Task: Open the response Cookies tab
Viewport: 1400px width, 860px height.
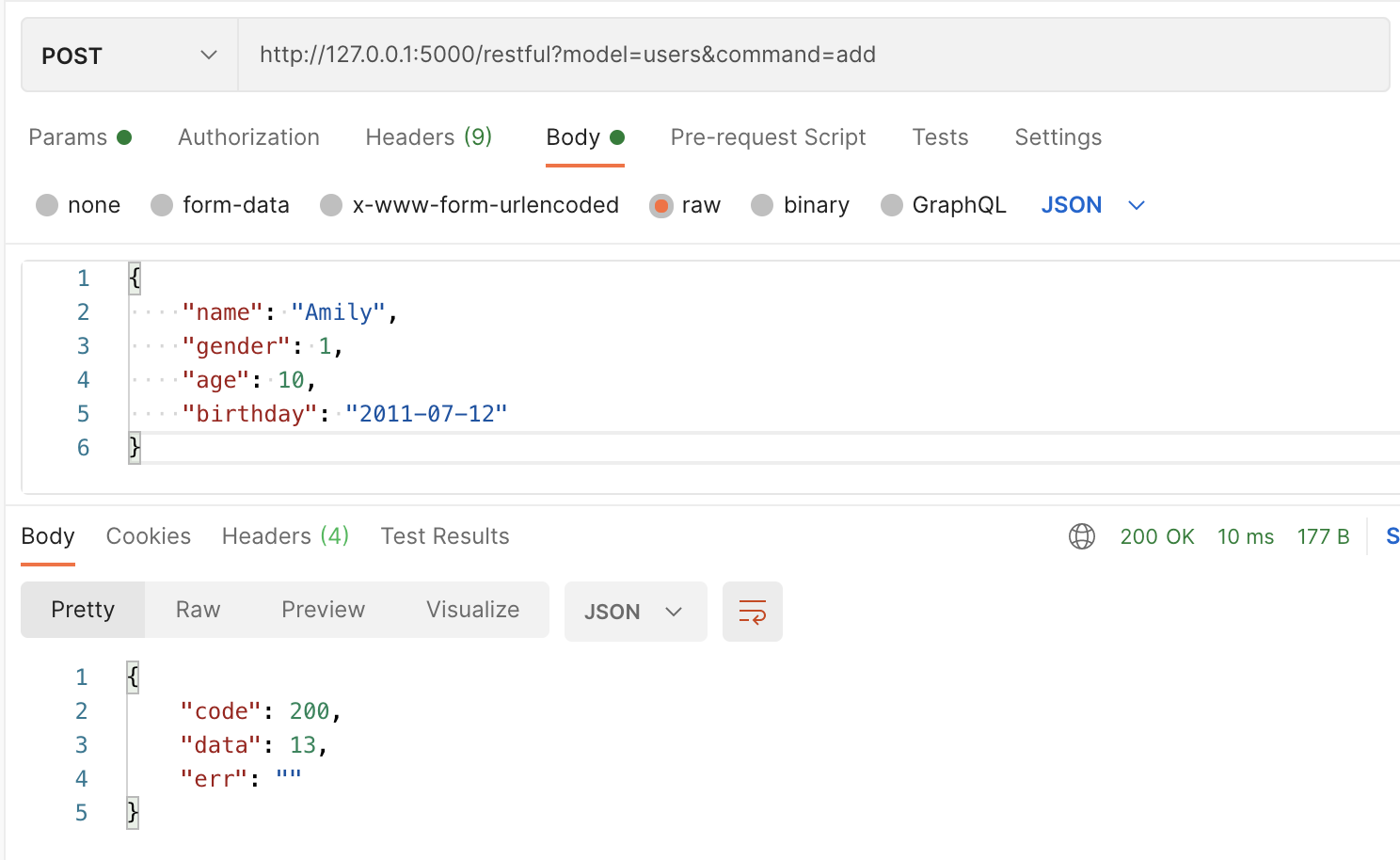Action: click(x=149, y=536)
